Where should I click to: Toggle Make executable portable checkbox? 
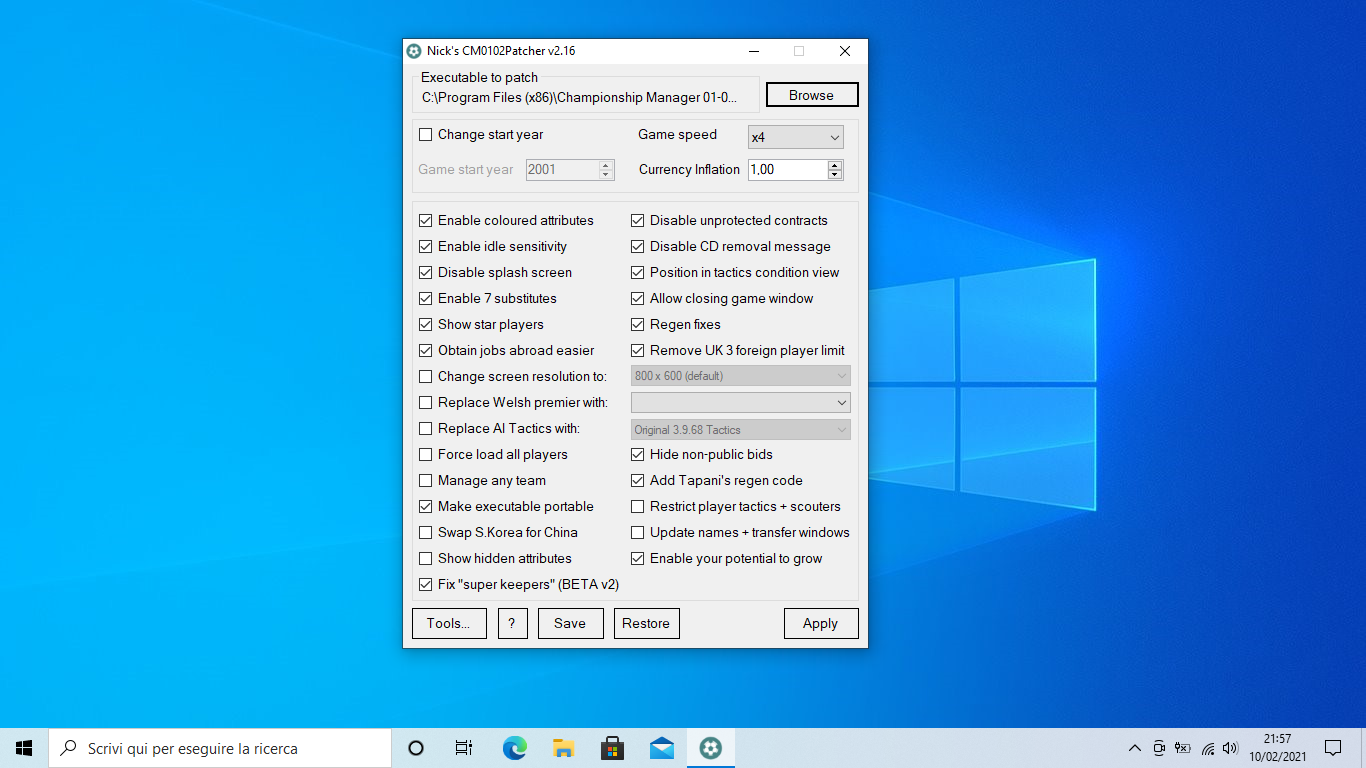tap(426, 507)
